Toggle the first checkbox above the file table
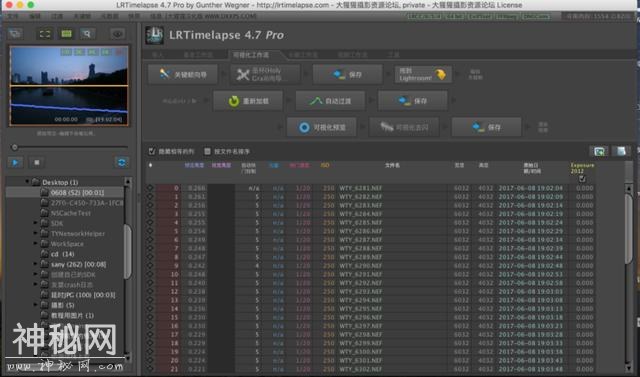Image resolution: width=640 pixels, height=377 pixels. pyautogui.click(x=152, y=151)
